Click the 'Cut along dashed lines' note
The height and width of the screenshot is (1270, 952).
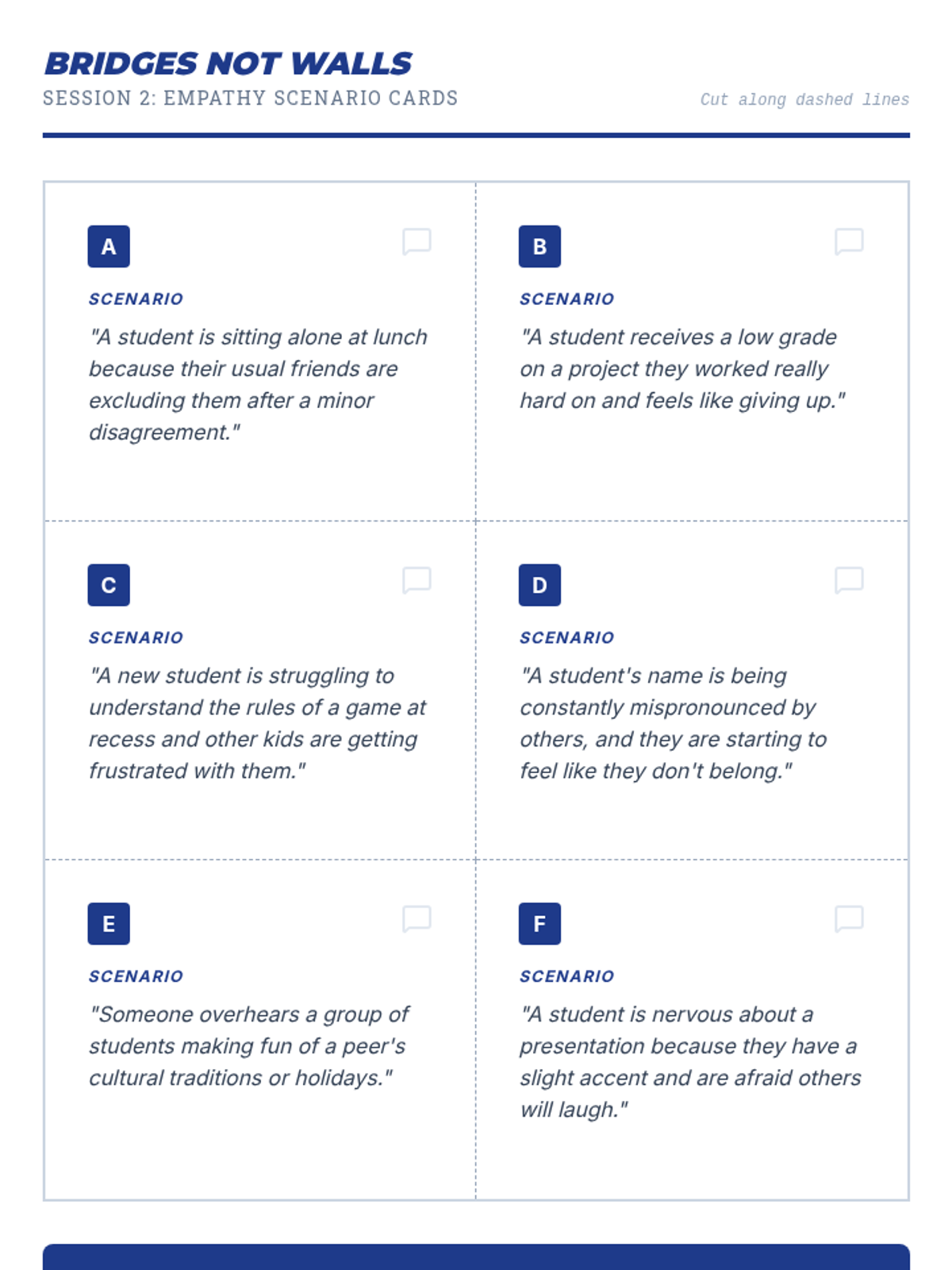pyautogui.click(x=804, y=100)
